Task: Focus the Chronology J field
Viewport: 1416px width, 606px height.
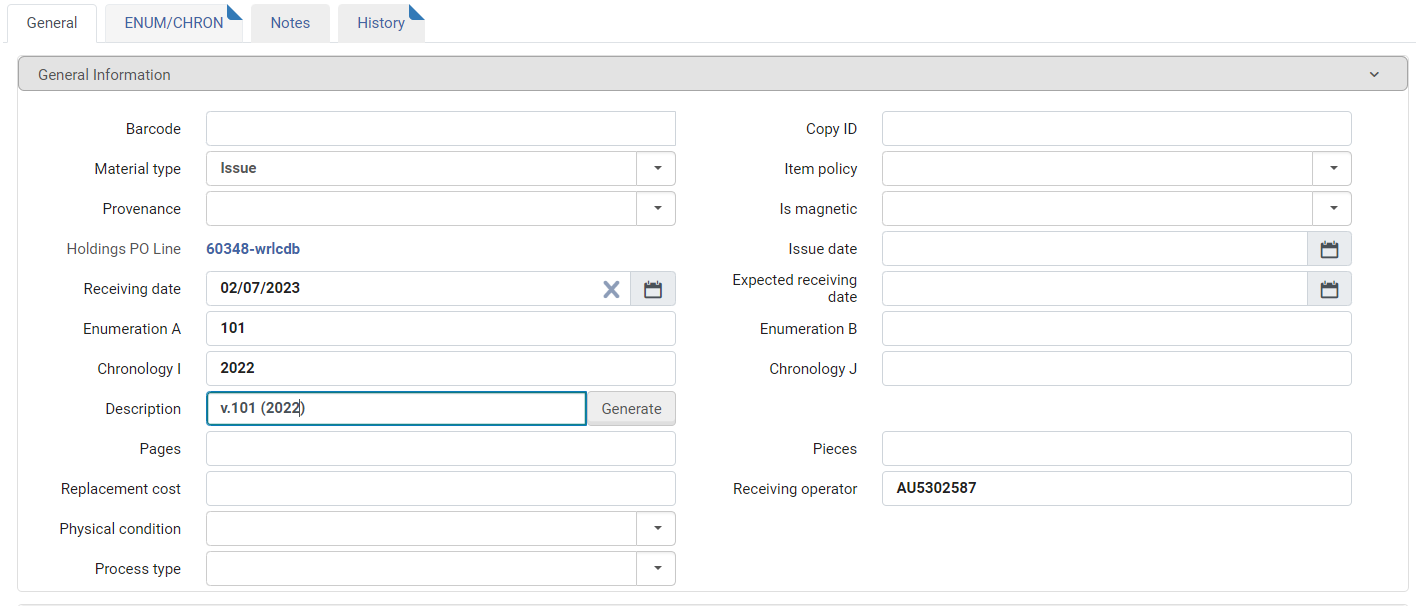Action: pos(1117,369)
